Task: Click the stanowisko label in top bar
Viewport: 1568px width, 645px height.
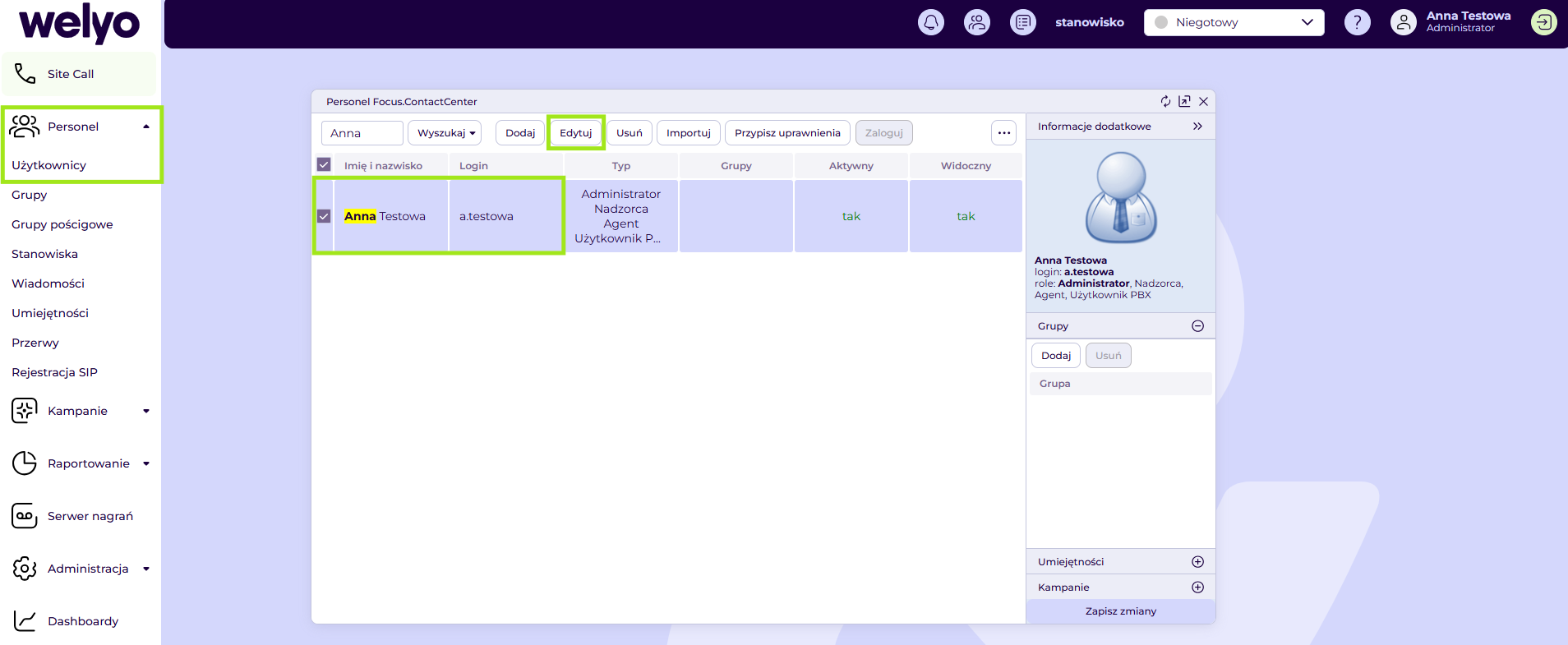Action: click(1090, 22)
